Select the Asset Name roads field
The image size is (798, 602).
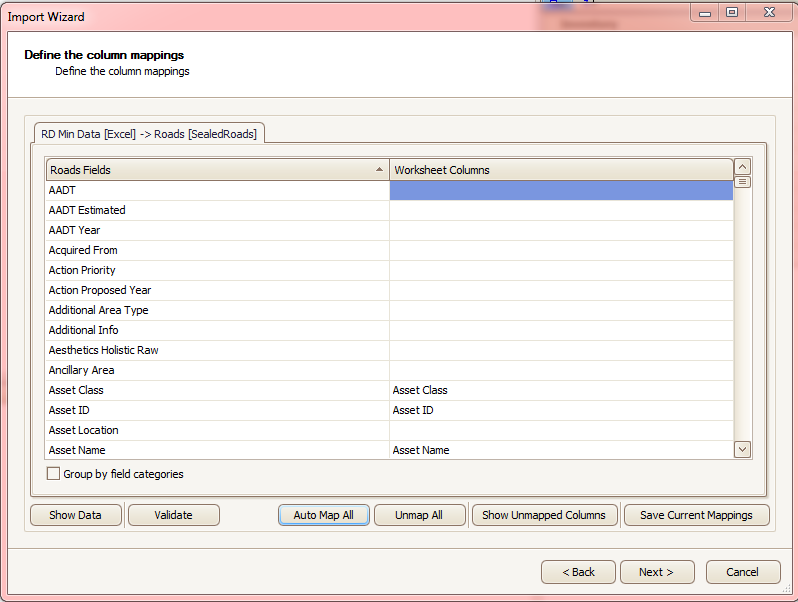(x=218, y=450)
